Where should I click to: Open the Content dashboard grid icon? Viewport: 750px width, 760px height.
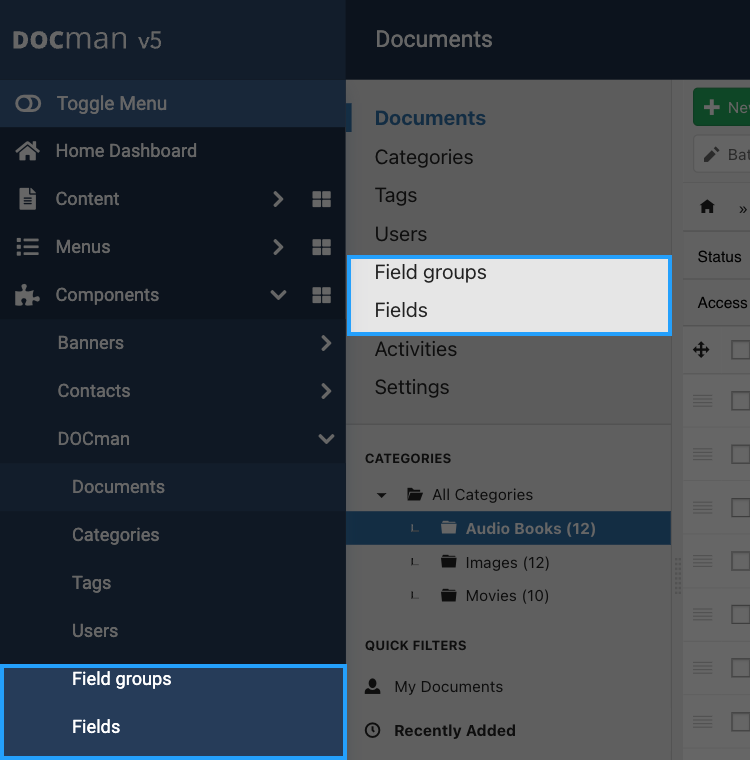click(321, 199)
